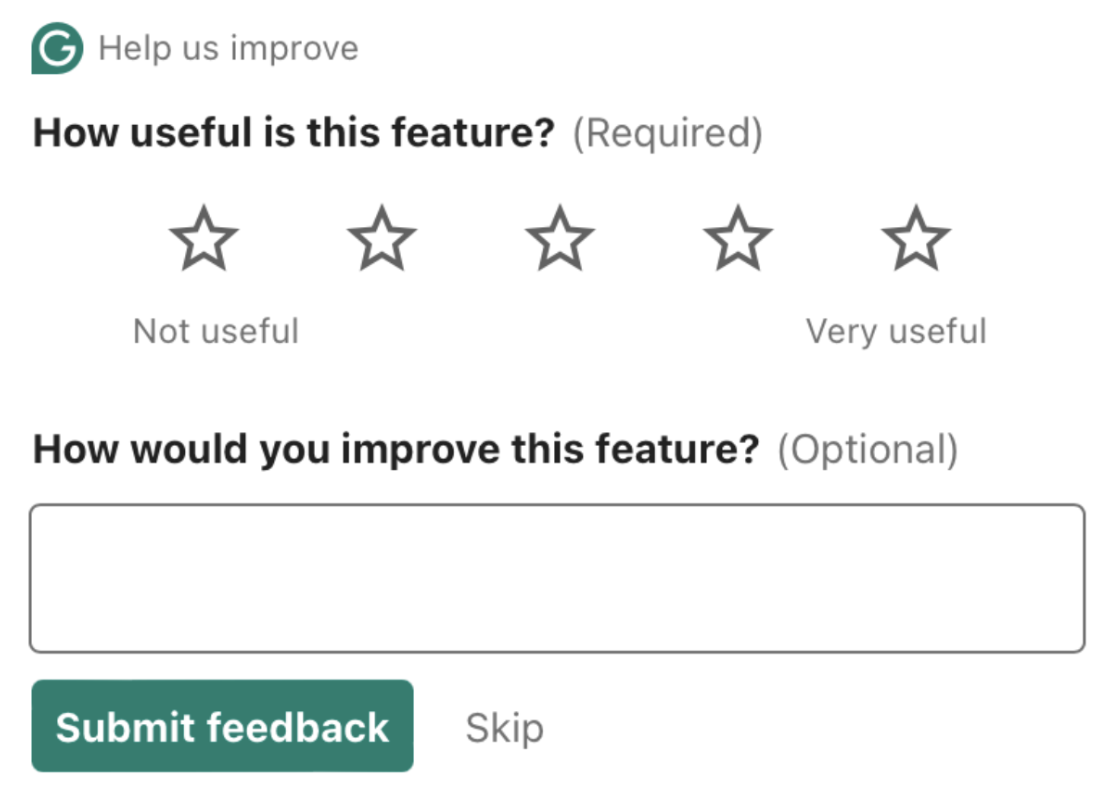Select the star above Not useful

point(204,239)
